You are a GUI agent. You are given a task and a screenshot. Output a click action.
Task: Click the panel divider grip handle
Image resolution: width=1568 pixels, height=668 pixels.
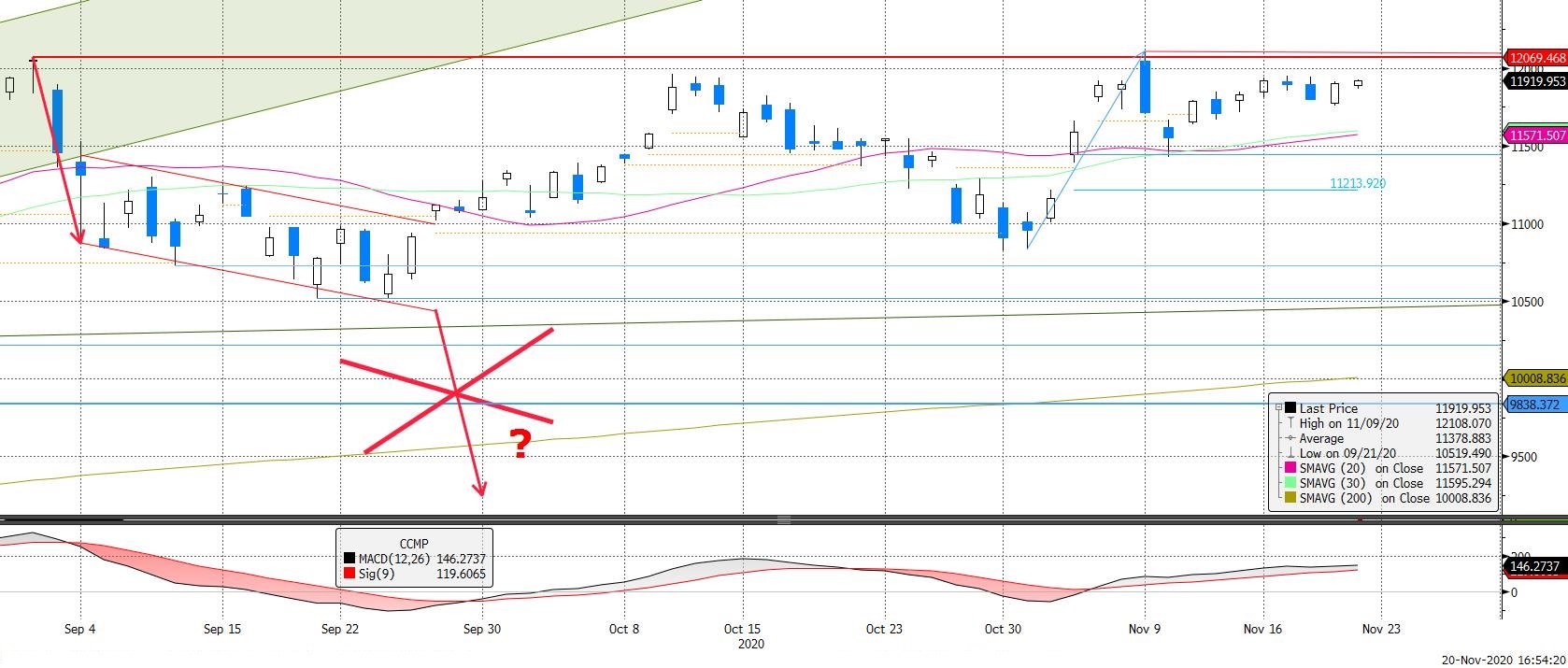[784, 519]
